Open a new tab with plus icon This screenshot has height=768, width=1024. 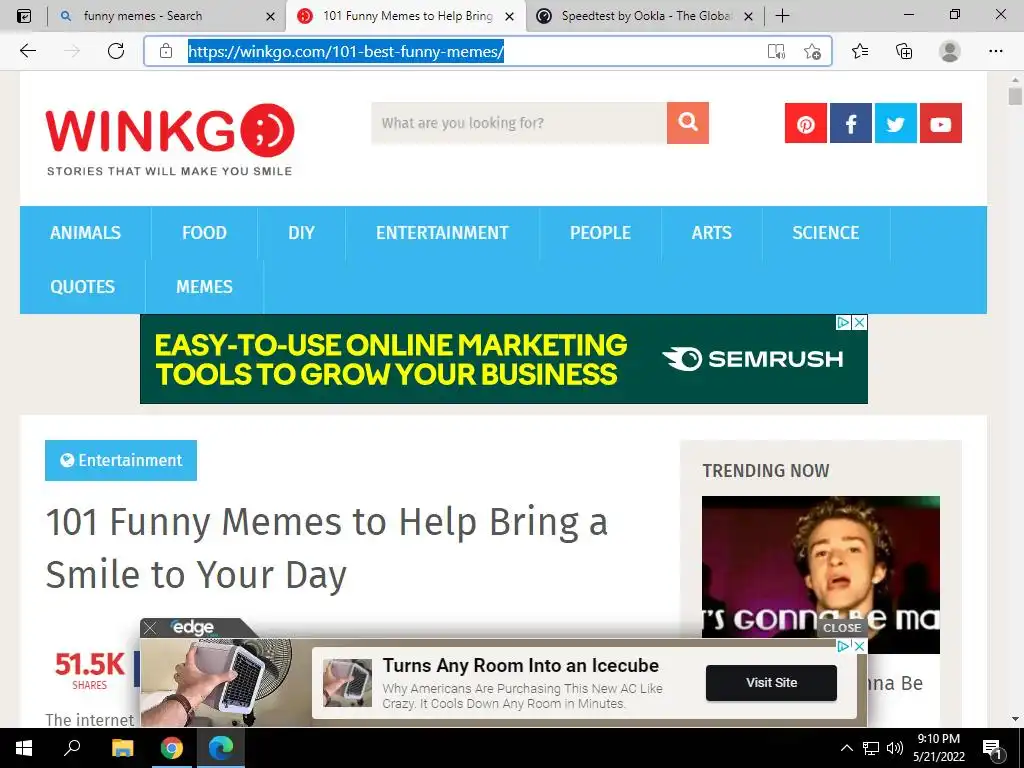coord(782,16)
